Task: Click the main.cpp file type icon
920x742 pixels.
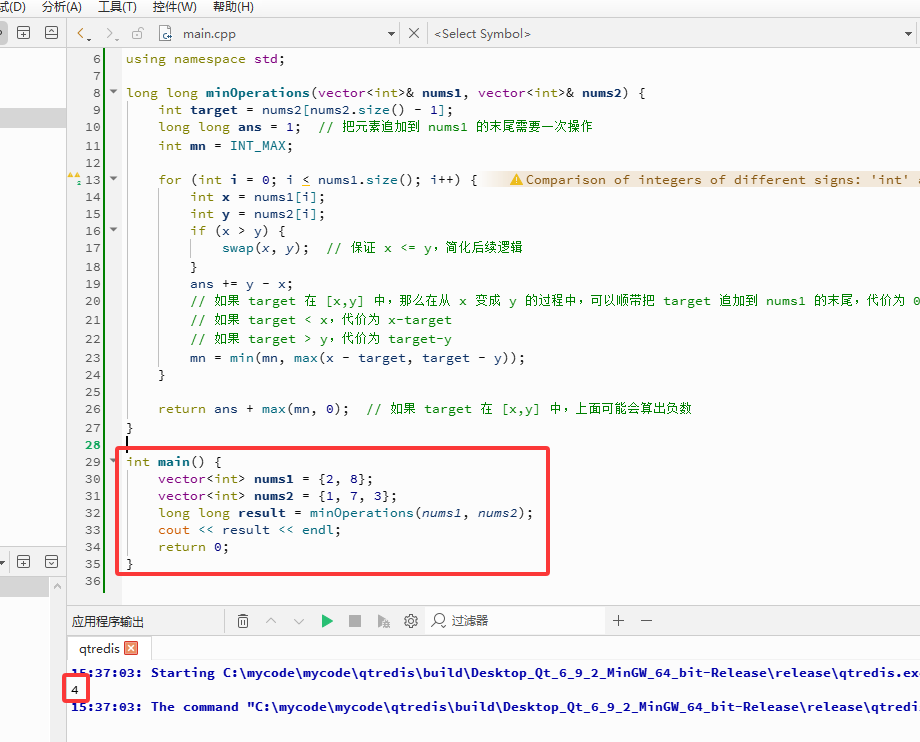Action: click(165, 33)
